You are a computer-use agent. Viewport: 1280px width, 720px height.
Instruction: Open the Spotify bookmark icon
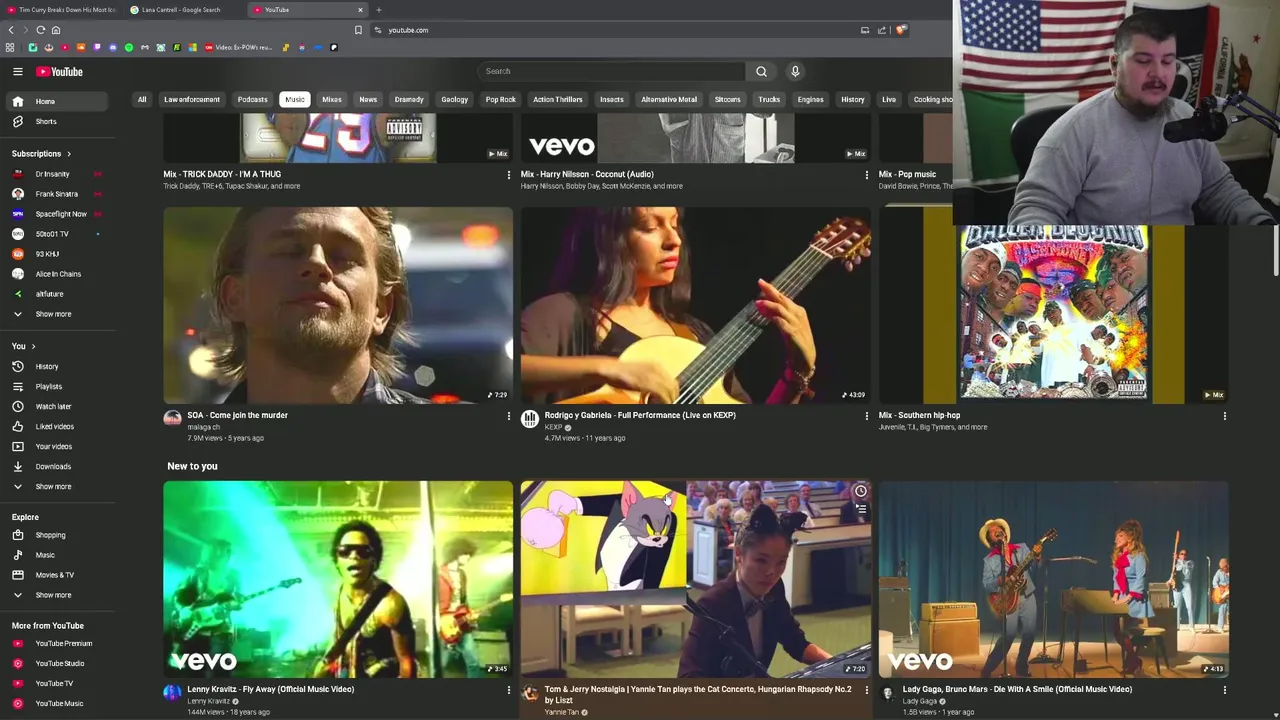click(x=128, y=47)
